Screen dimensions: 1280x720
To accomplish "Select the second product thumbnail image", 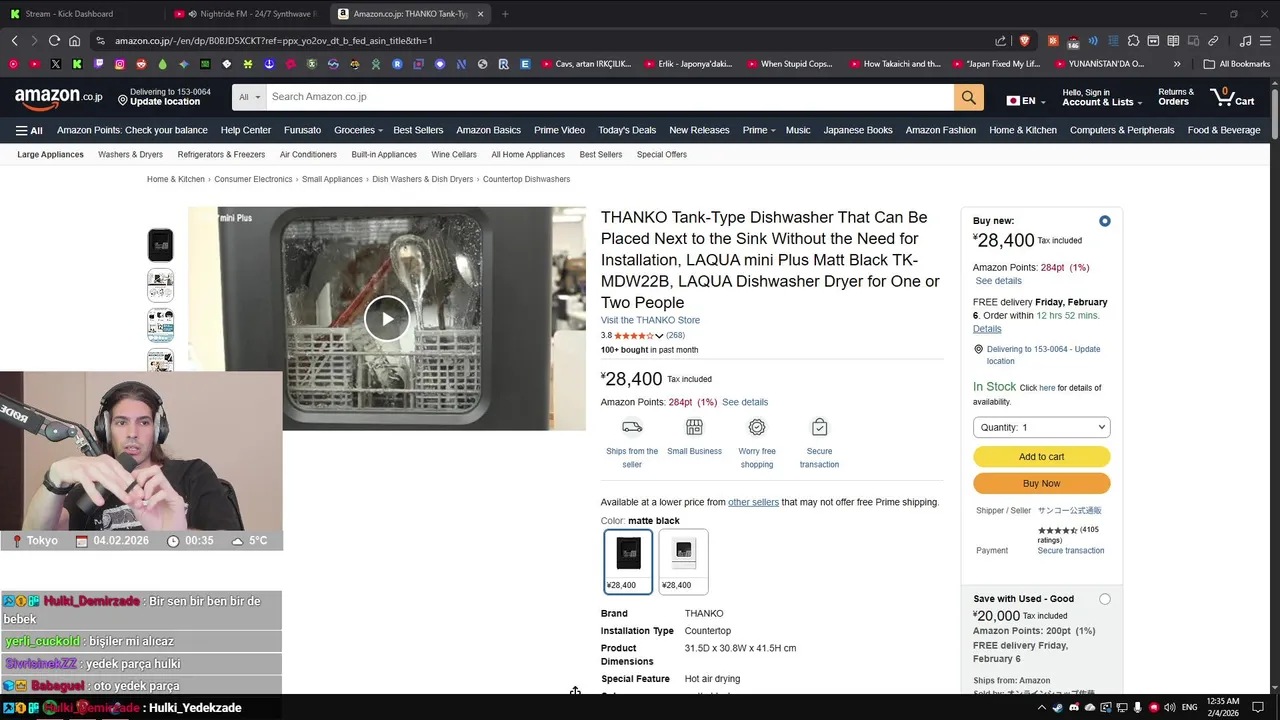I will coord(160,285).
